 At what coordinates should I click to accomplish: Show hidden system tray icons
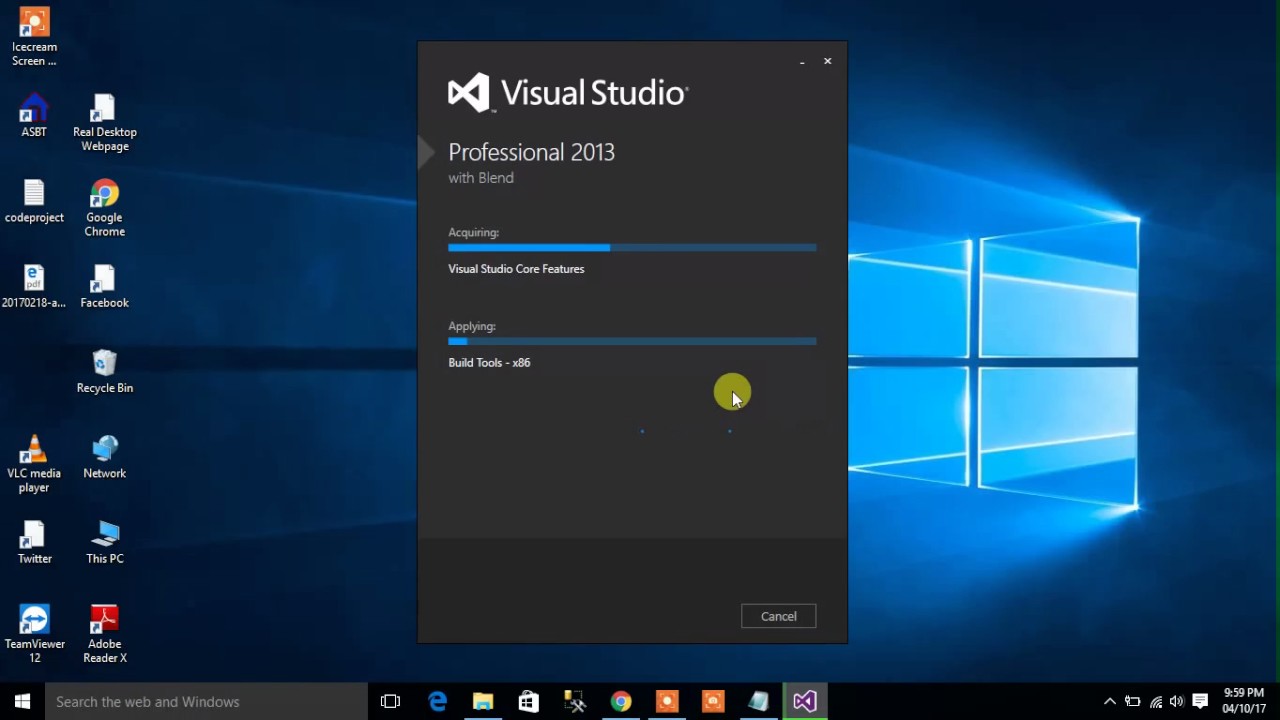coord(1109,702)
